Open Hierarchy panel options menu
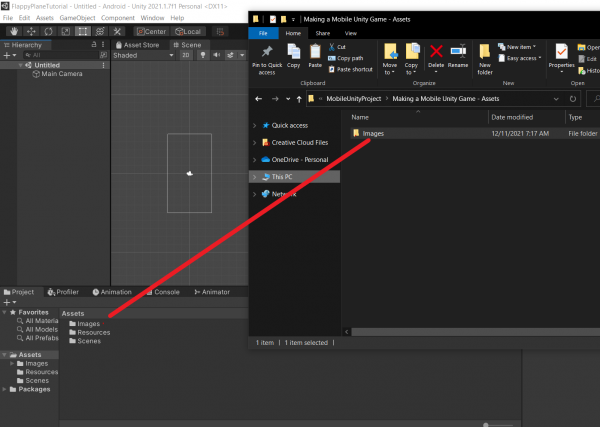Image resolution: width=600 pixels, height=427 pixels. point(103,44)
